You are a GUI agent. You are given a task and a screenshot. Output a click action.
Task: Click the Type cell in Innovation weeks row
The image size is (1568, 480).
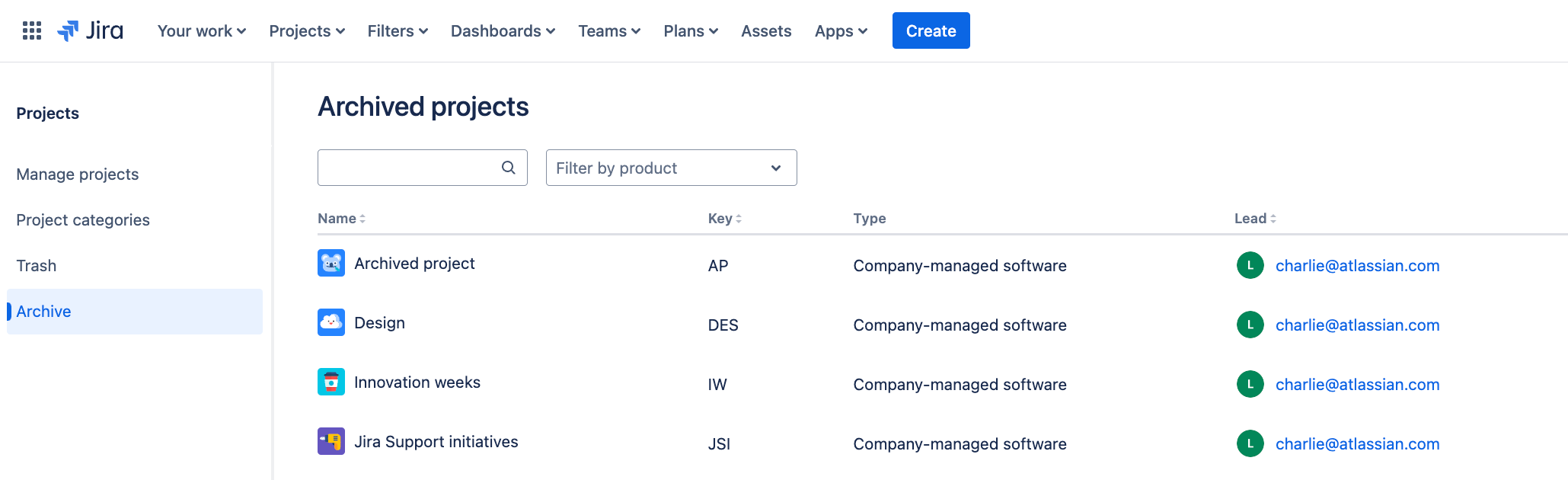tap(960, 385)
